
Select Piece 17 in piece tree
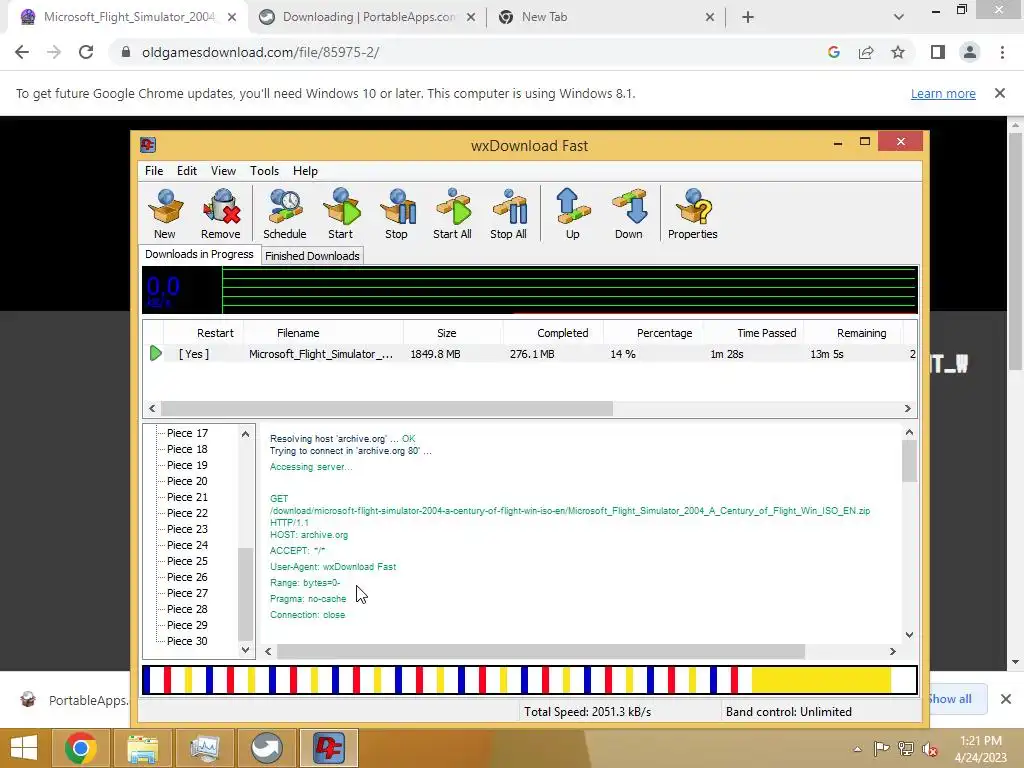pyautogui.click(x=187, y=433)
